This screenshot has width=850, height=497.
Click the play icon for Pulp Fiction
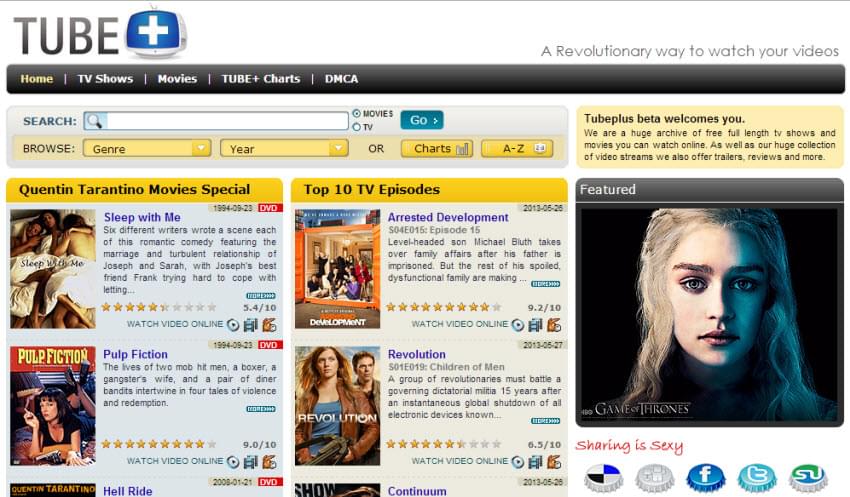233,461
